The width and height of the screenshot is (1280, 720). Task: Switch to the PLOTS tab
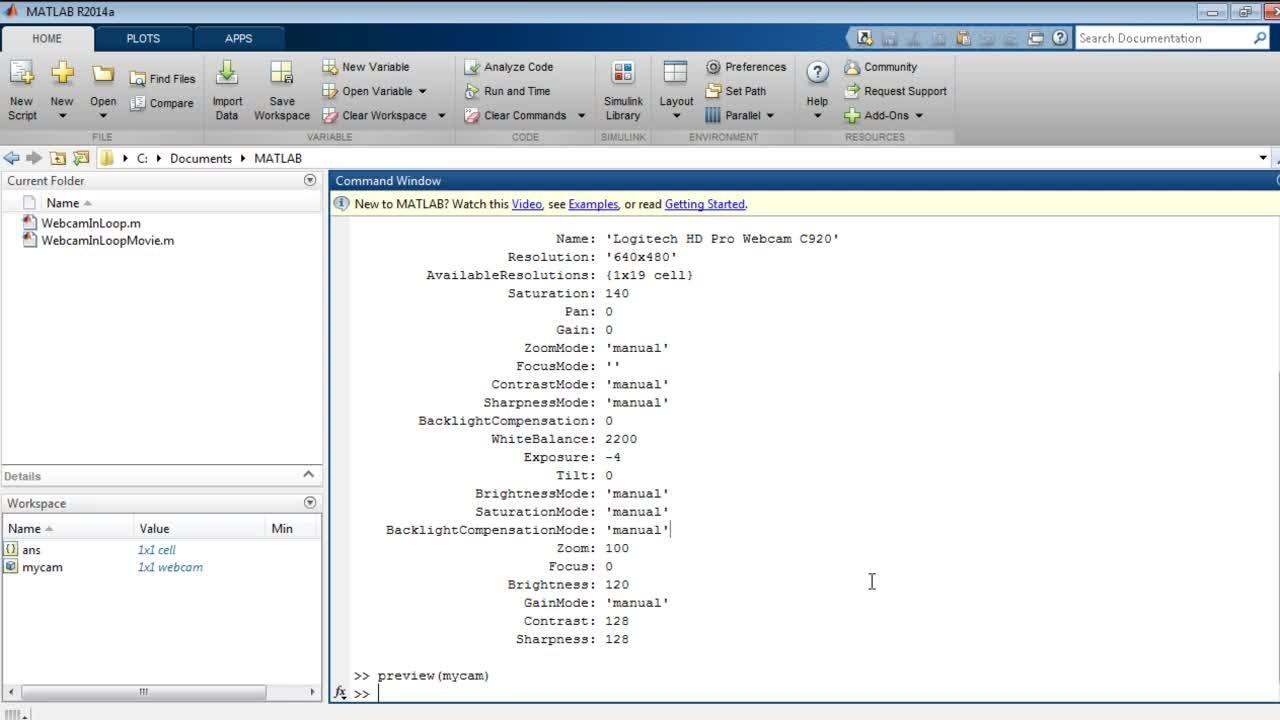[143, 38]
